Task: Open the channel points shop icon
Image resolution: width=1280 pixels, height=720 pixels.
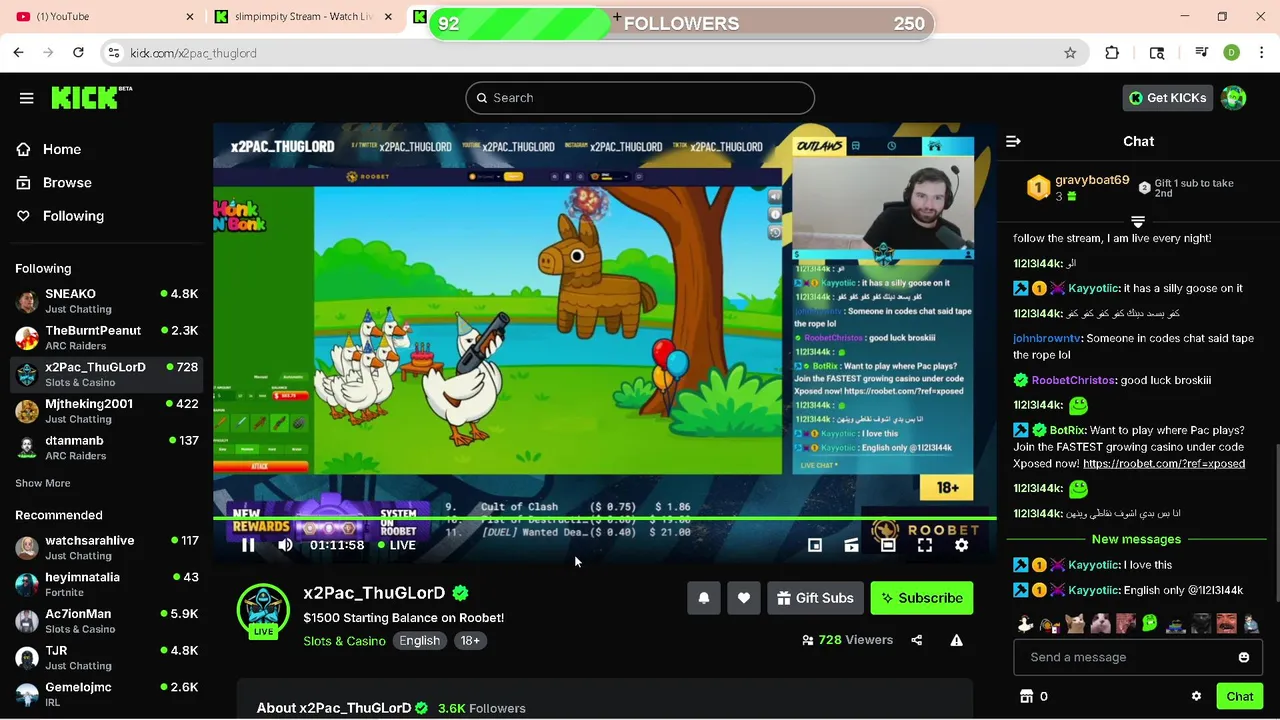Action: click(x=1026, y=696)
